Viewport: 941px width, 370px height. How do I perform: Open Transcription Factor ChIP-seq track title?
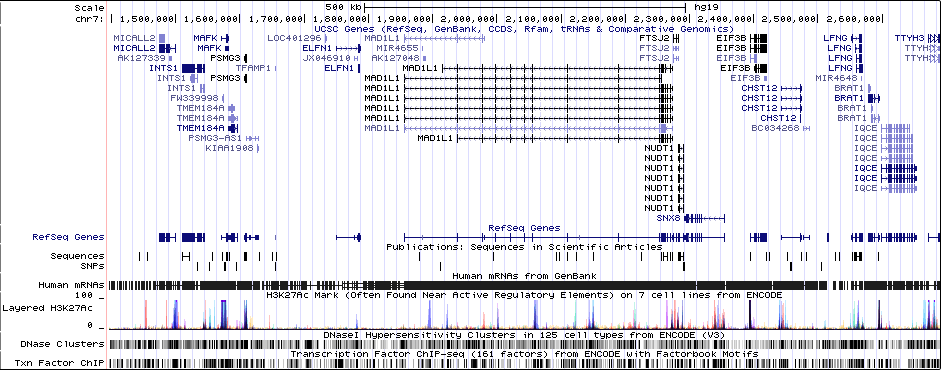pos(524,354)
